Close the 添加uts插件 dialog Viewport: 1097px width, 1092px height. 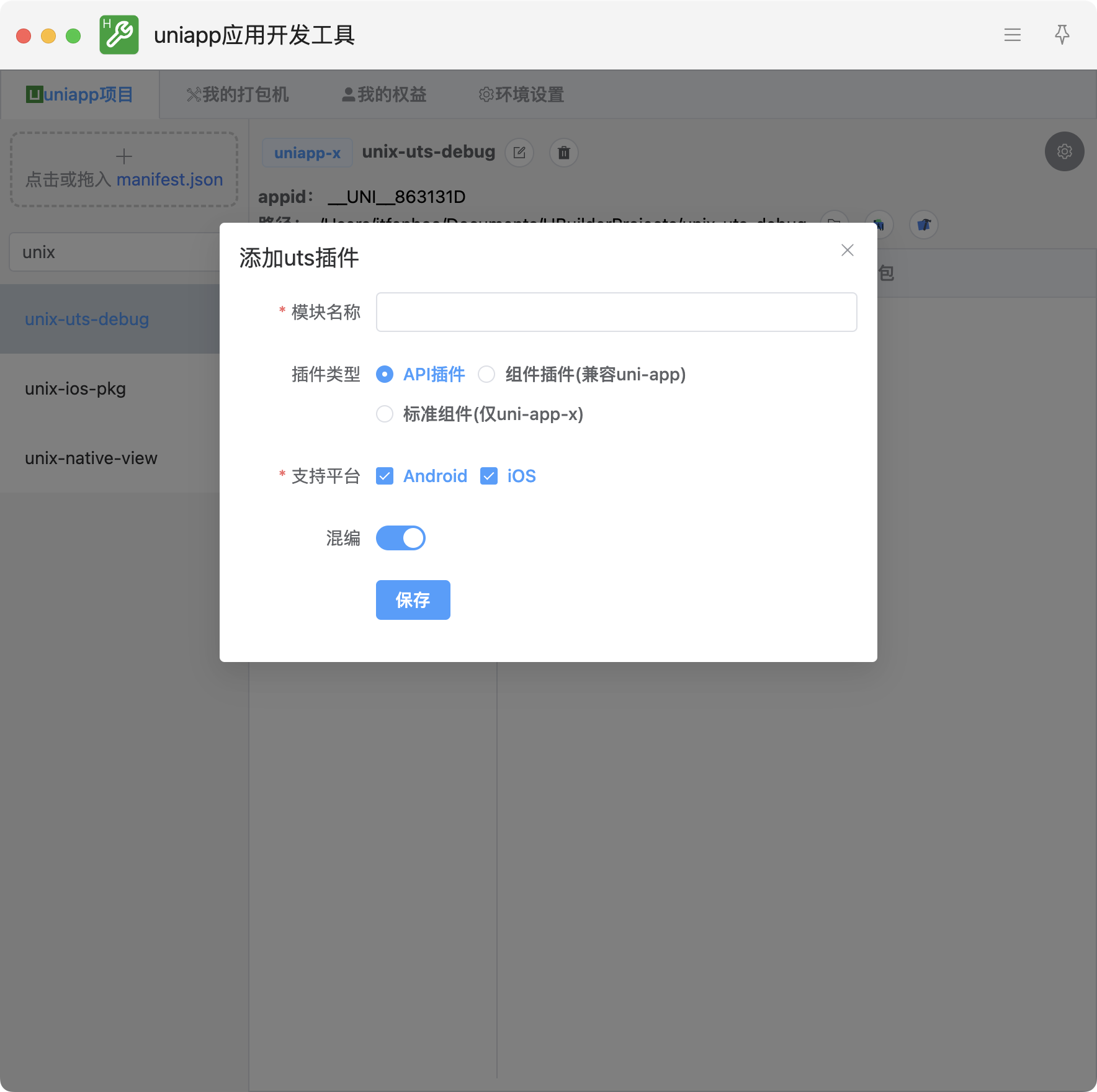[x=848, y=250]
